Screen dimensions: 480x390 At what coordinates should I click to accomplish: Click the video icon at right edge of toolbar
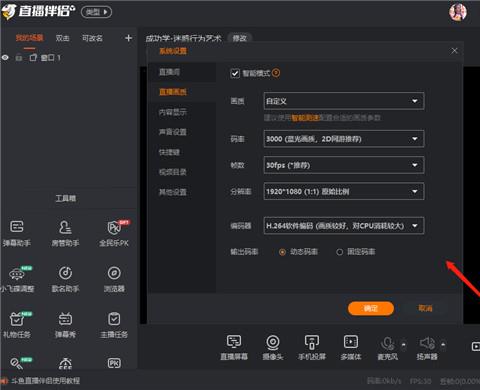tap(476, 346)
